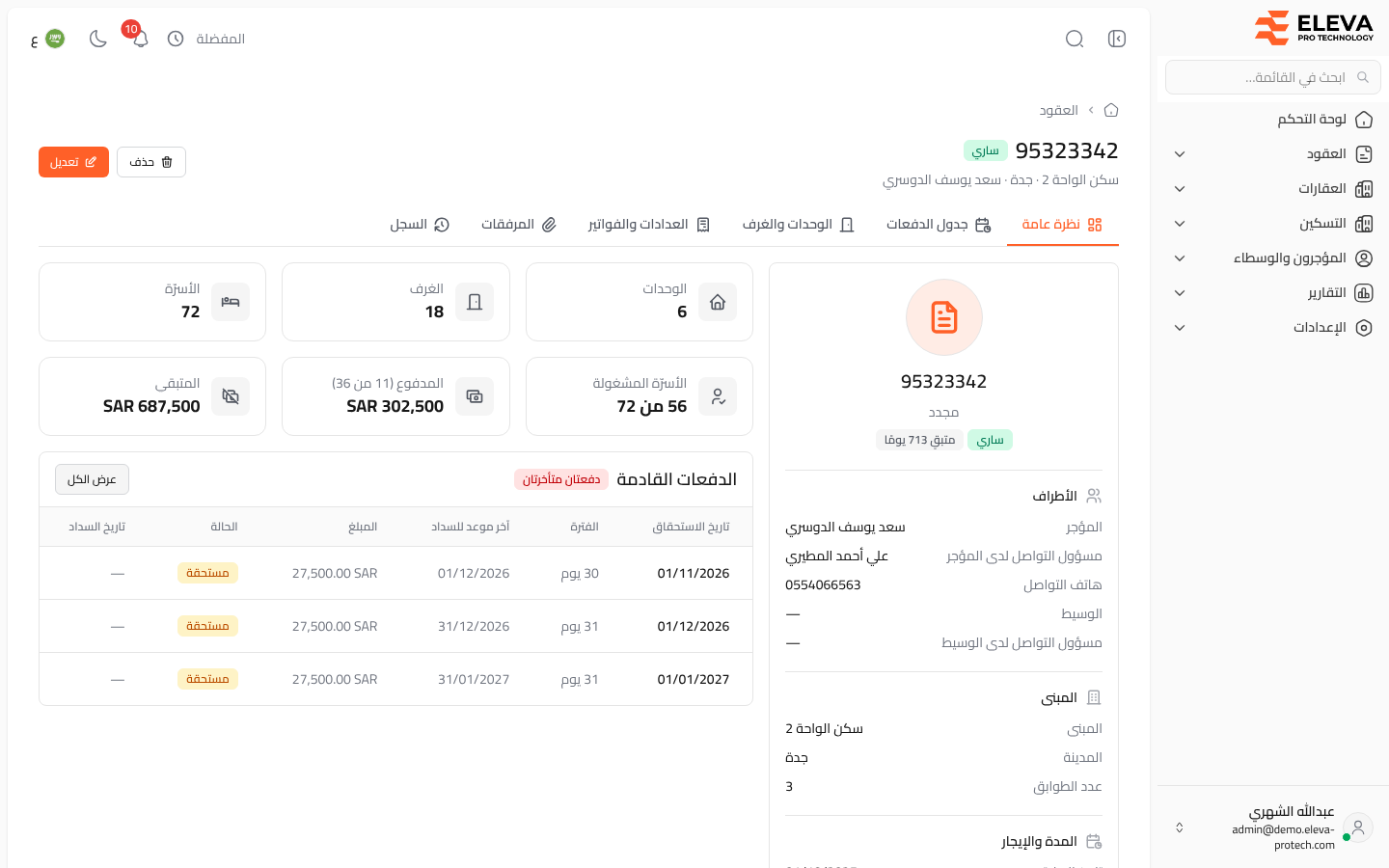The image size is (1389, 868).
Task: Click التقارير sidebar chart icon
Action: coord(1364,293)
